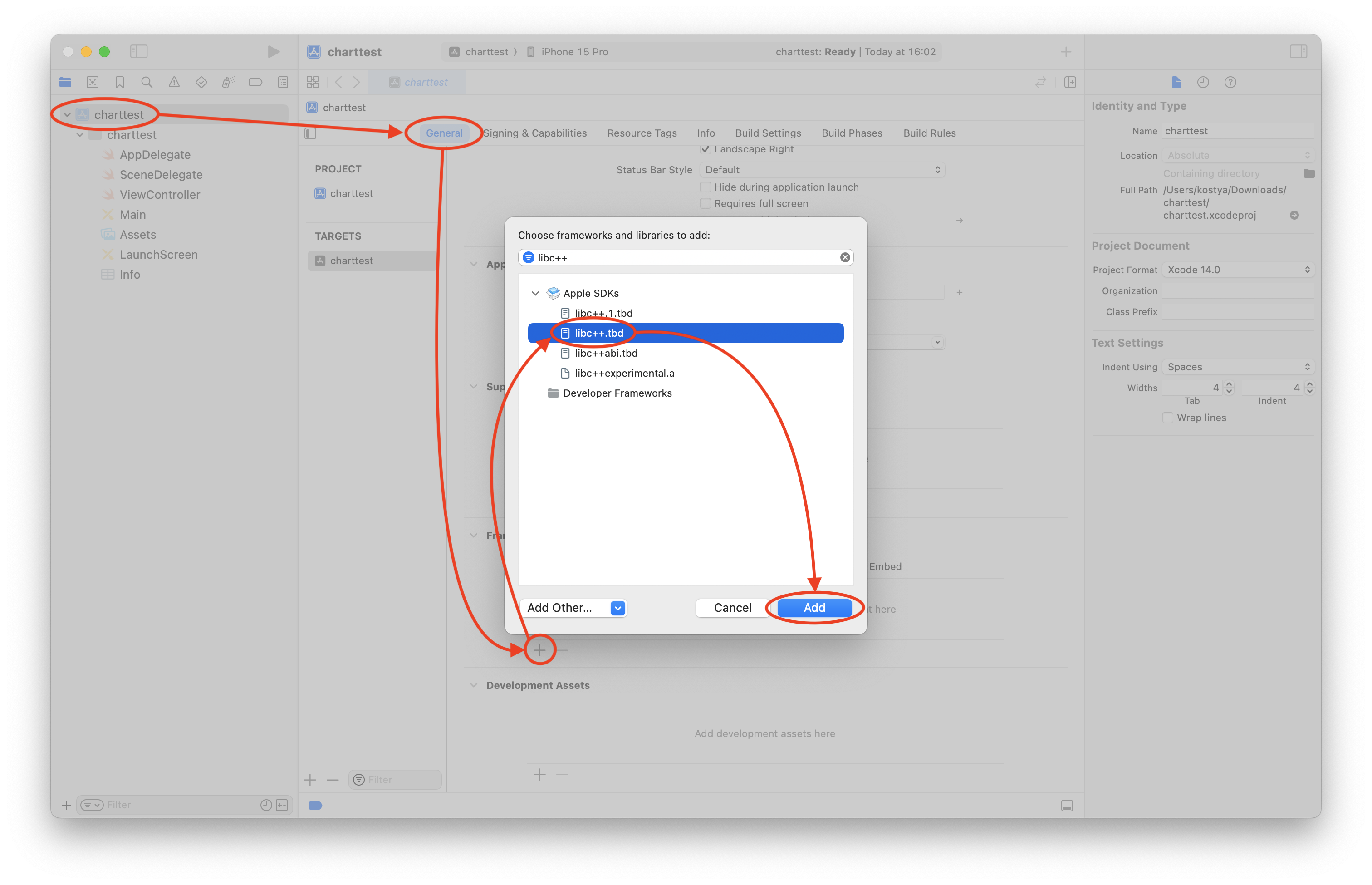Open the Location dropdown
The image size is (1372, 885).
pos(1238,156)
